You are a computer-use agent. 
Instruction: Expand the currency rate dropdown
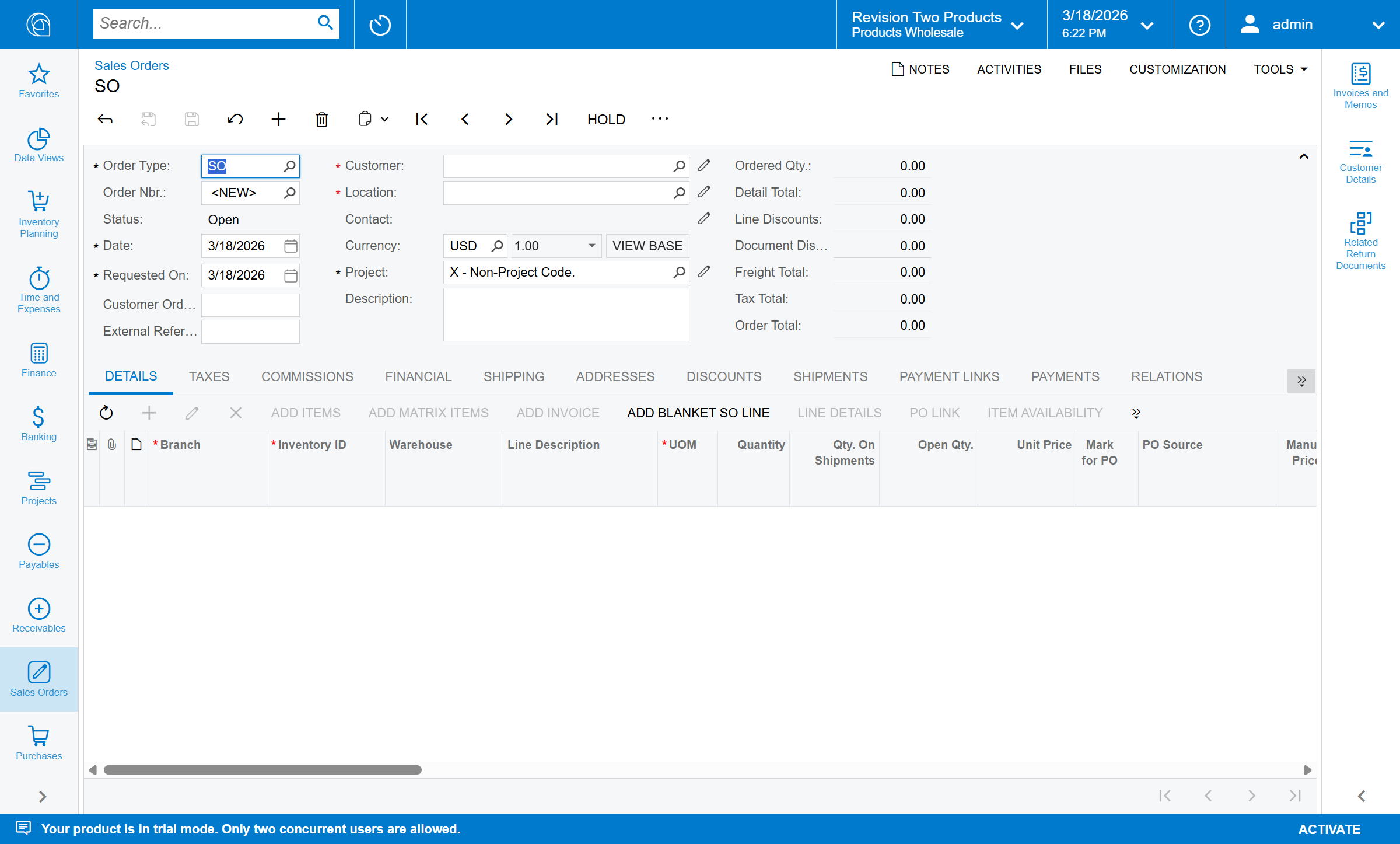[591, 246]
